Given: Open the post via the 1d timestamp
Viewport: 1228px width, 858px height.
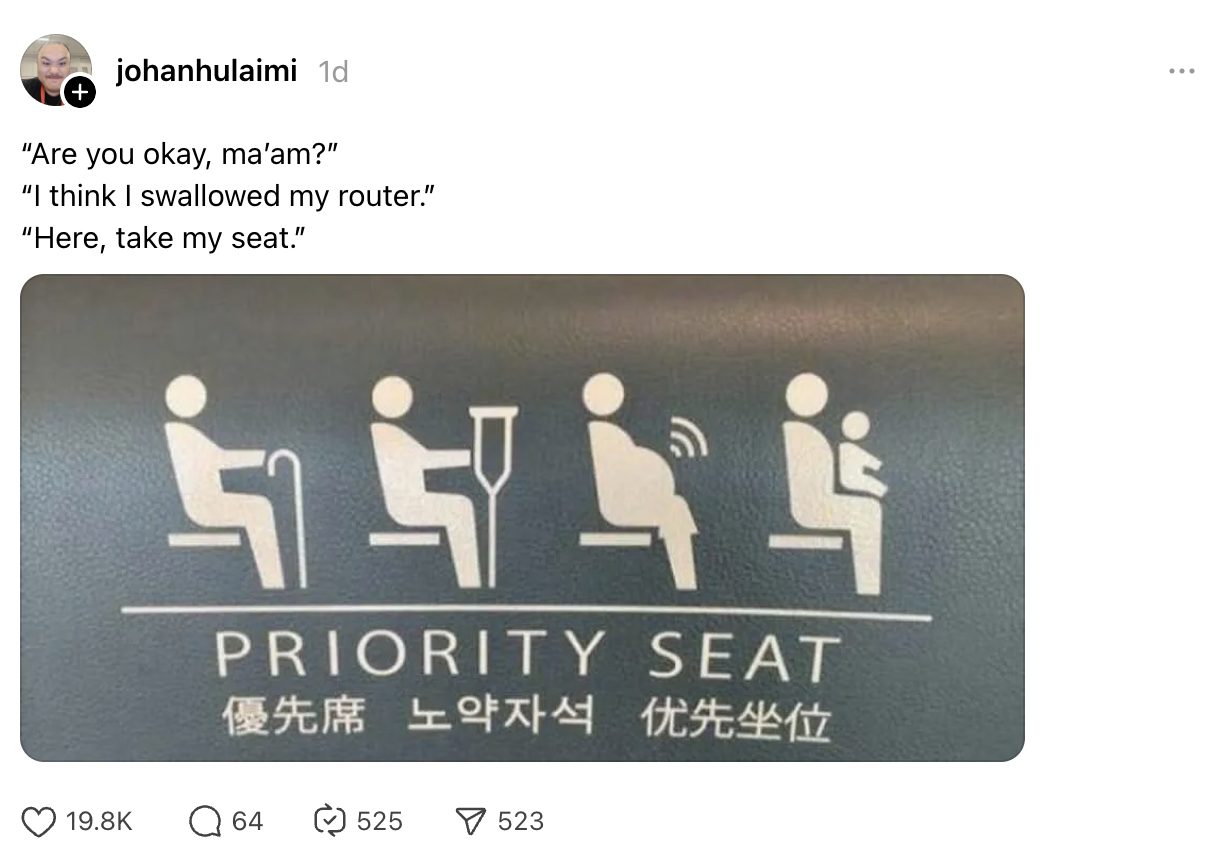Looking at the screenshot, I should pyautogui.click(x=333, y=72).
